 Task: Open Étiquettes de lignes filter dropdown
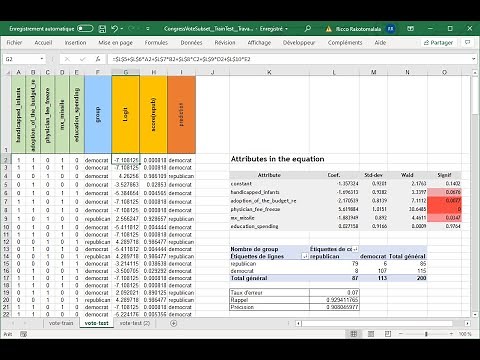(305, 256)
